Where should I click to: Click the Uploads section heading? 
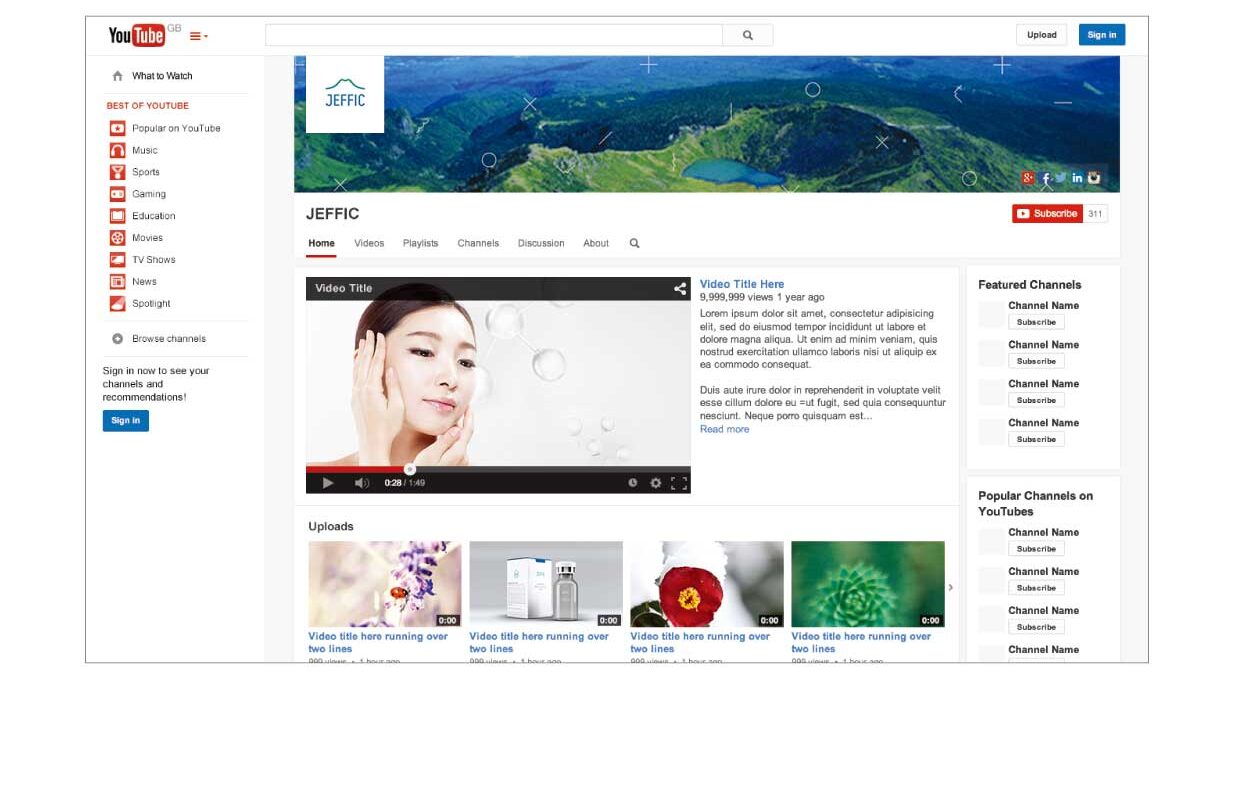point(331,527)
